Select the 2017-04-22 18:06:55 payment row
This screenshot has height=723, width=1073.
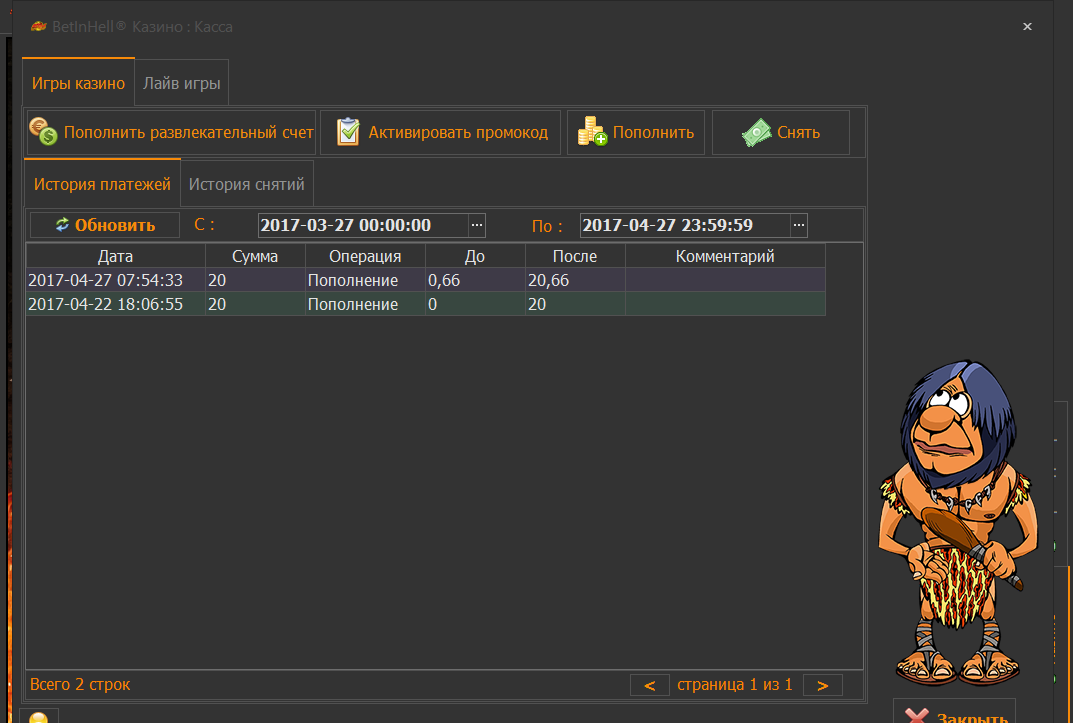point(105,304)
